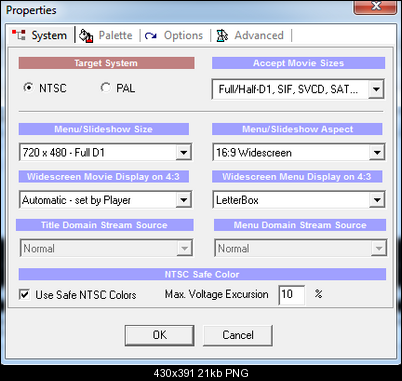The image size is (402, 381).
Task: Click the LetterBox value text
Action: tap(237, 200)
